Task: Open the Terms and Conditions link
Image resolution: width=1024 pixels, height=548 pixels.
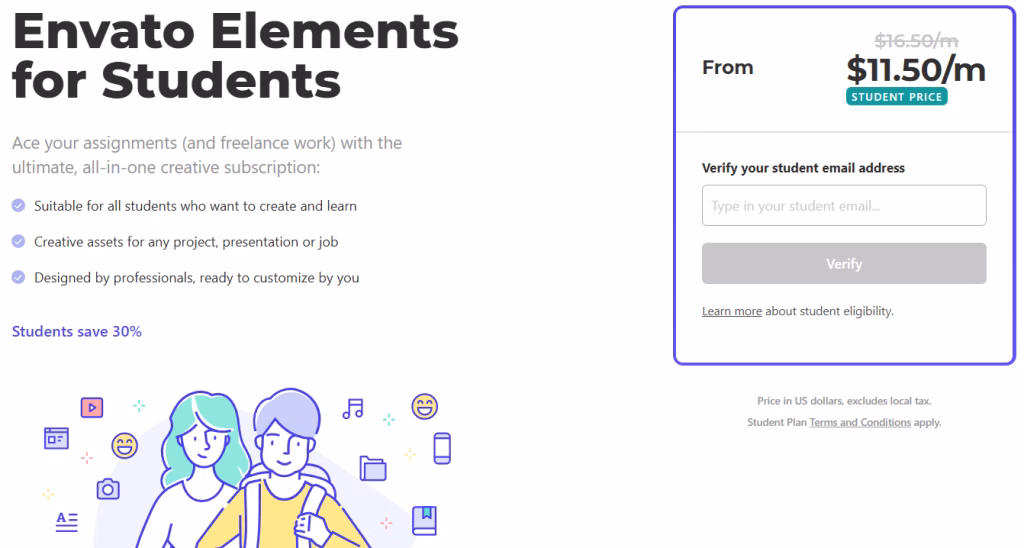Action: 860,423
